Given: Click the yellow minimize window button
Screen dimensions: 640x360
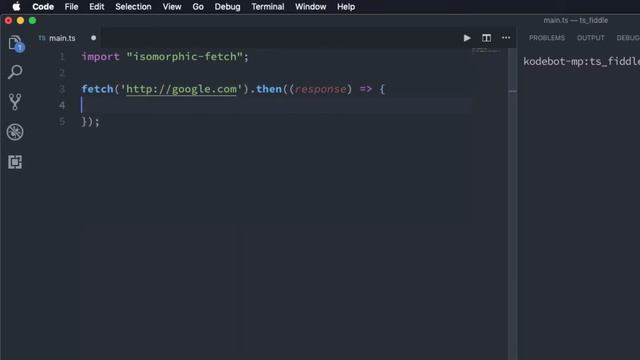Looking at the screenshot, I should click(x=20, y=20).
